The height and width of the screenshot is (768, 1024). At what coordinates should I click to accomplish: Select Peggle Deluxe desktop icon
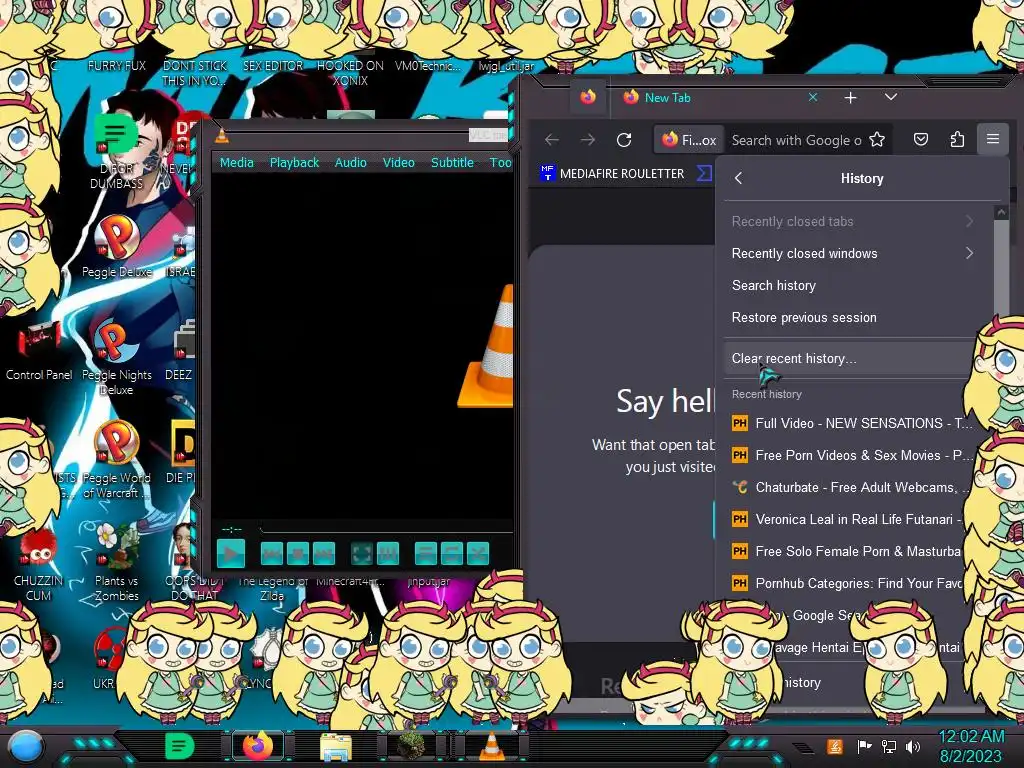point(116,246)
